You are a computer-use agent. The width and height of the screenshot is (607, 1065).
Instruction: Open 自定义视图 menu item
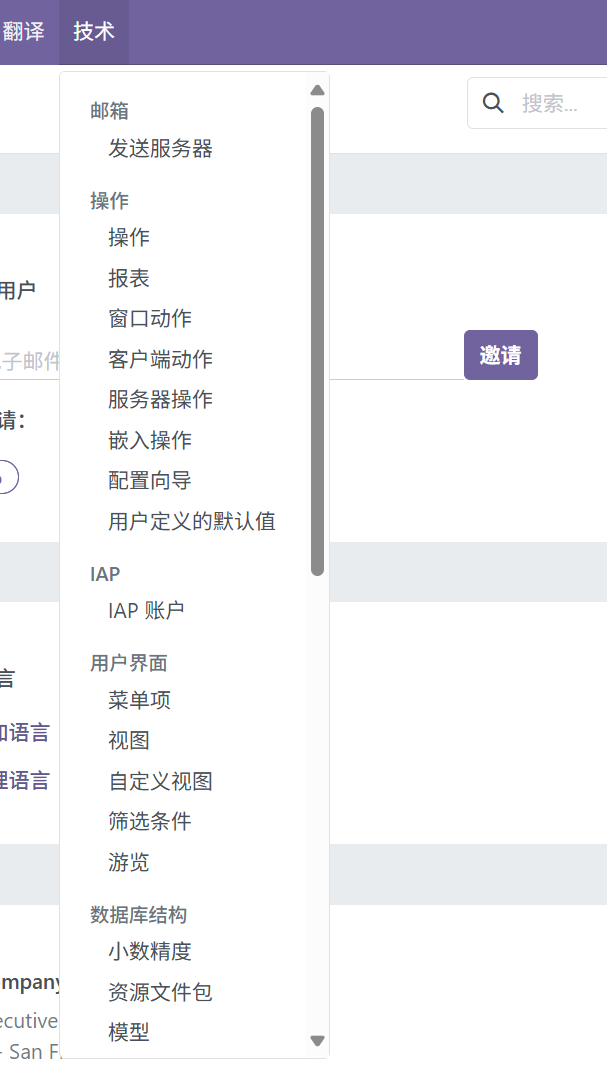pyautogui.click(x=160, y=781)
